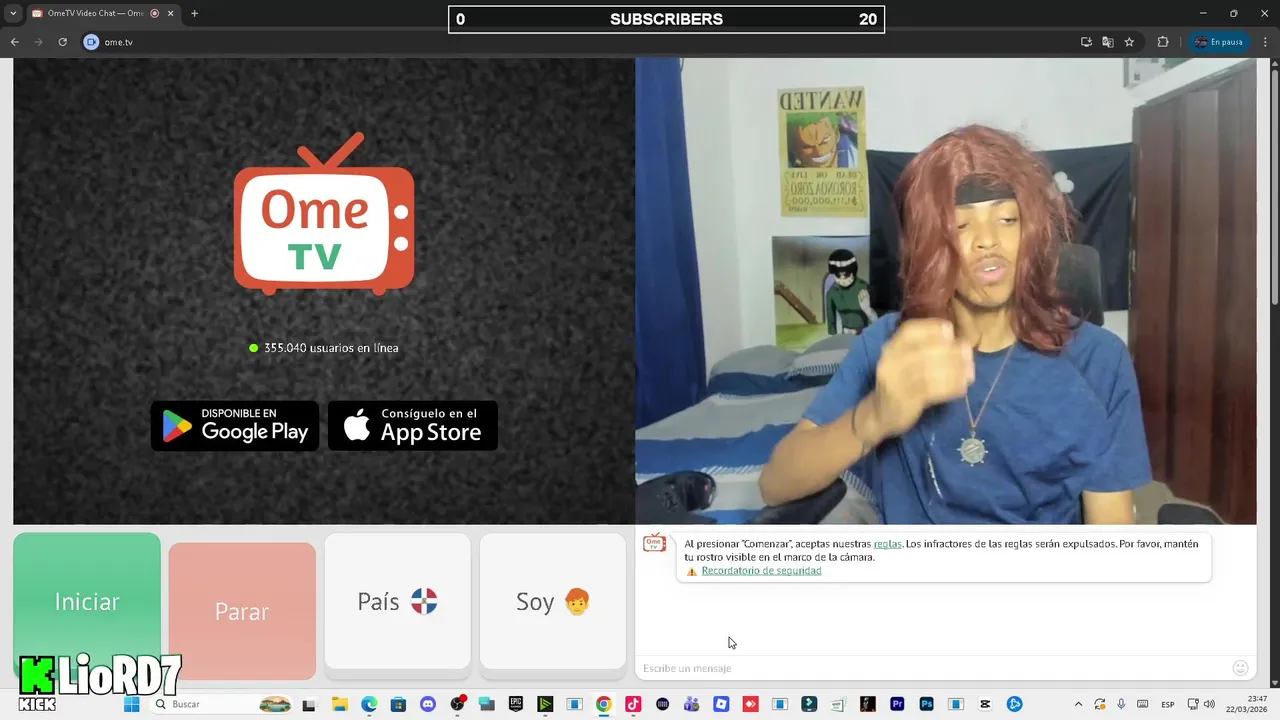The height and width of the screenshot is (720, 1280).
Task: Click the camera site-info icon in address bar
Action: click(x=91, y=42)
